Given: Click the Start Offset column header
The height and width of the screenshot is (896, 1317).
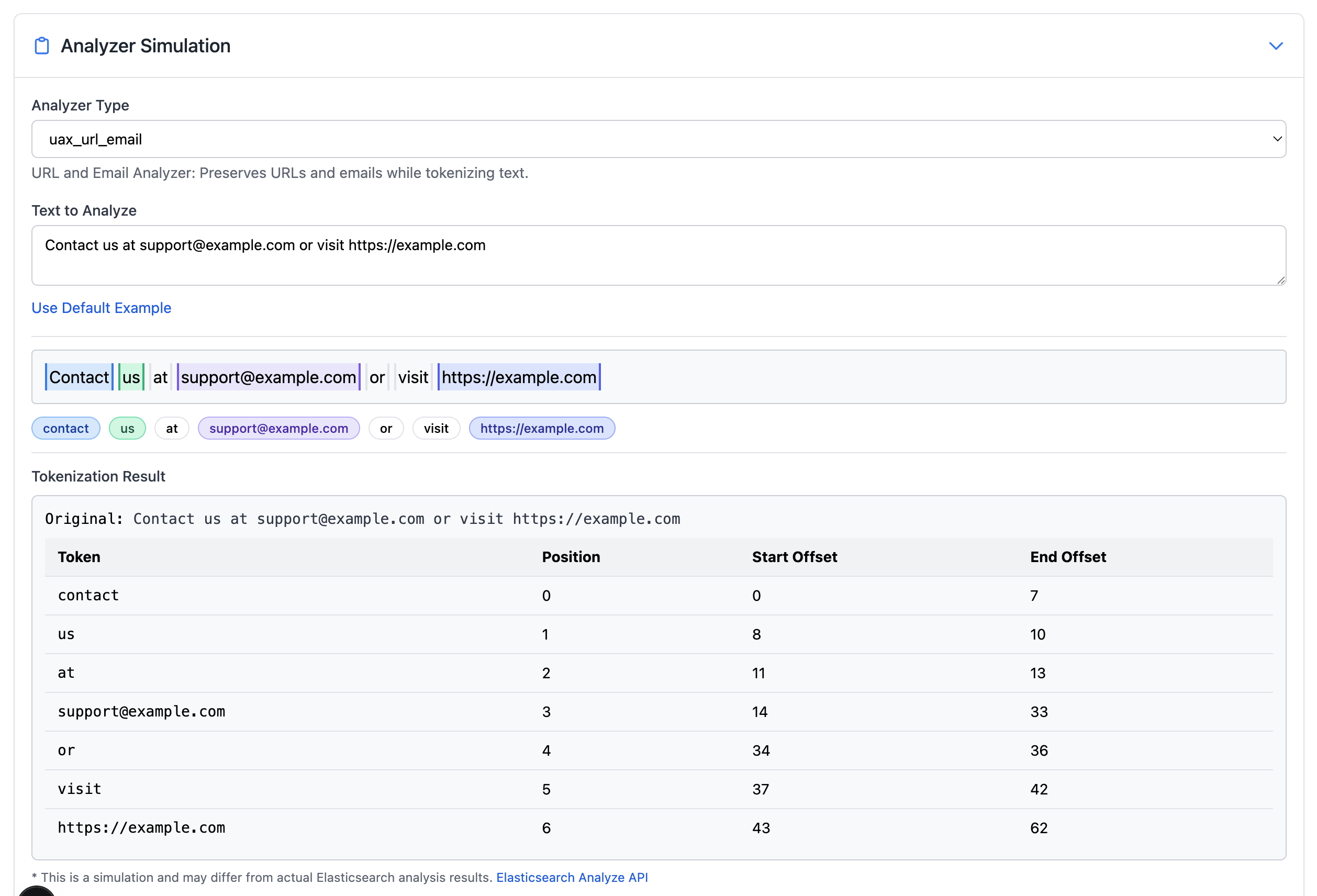Looking at the screenshot, I should click(794, 557).
